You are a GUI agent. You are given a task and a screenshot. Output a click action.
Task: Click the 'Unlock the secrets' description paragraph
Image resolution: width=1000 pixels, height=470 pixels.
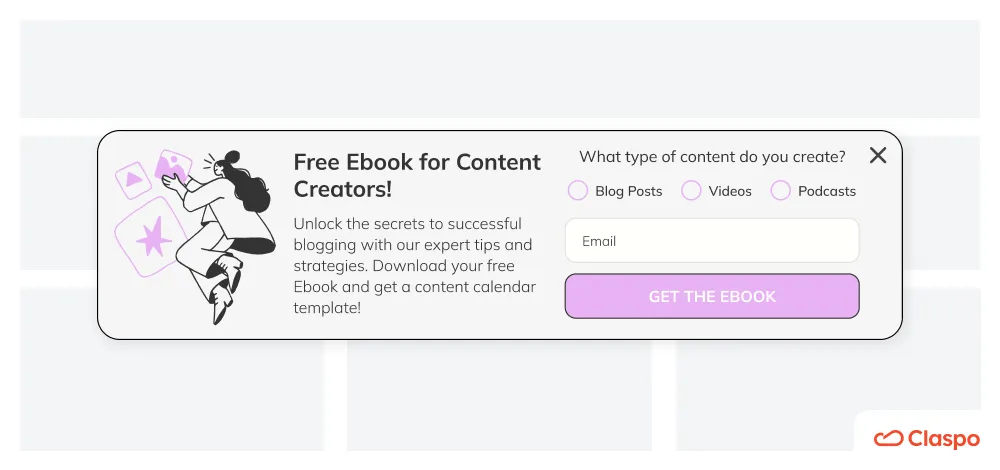[x=415, y=265]
